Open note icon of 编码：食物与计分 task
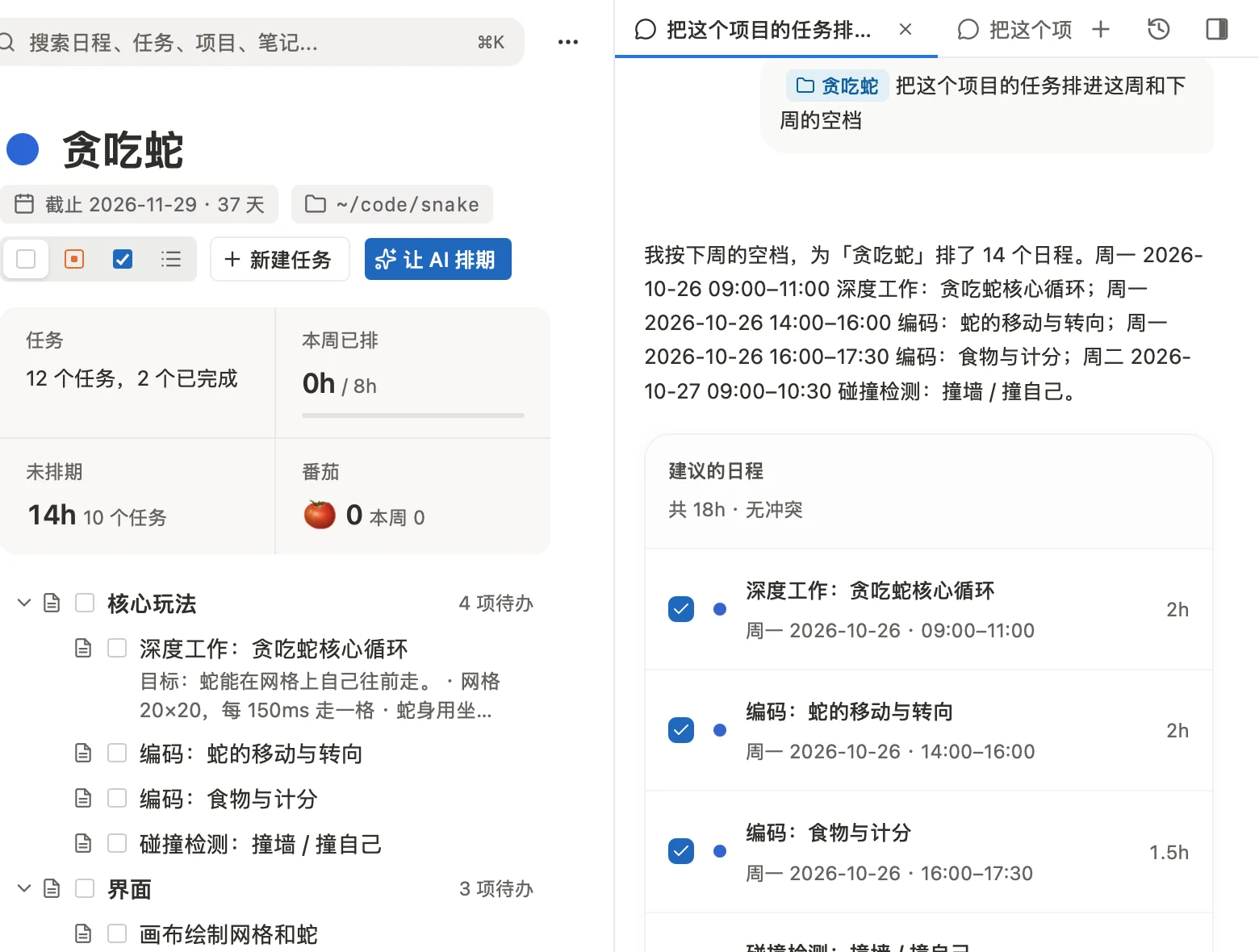 pyautogui.click(x=83, y=798)
